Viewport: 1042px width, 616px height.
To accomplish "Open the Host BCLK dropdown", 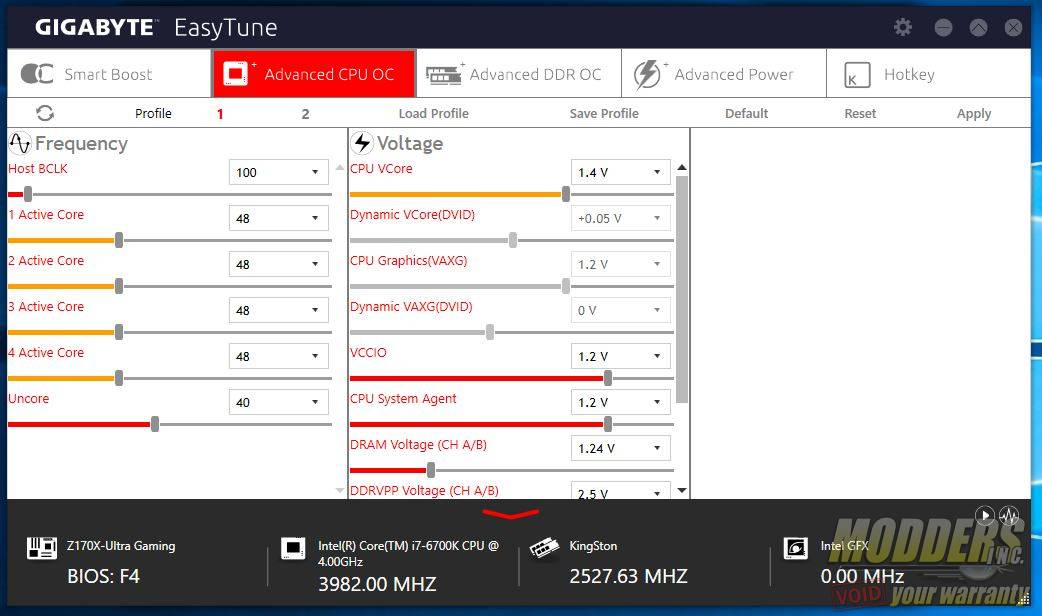I will (278, 172).
